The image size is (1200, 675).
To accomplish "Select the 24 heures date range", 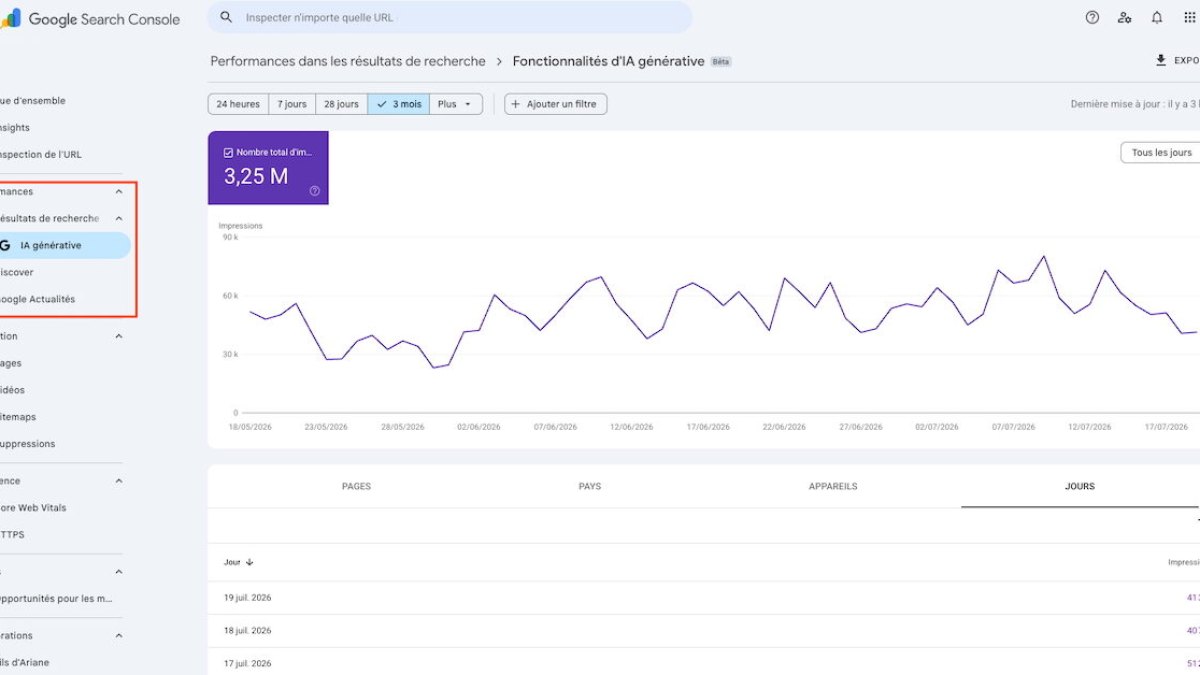I will (238, 104).
